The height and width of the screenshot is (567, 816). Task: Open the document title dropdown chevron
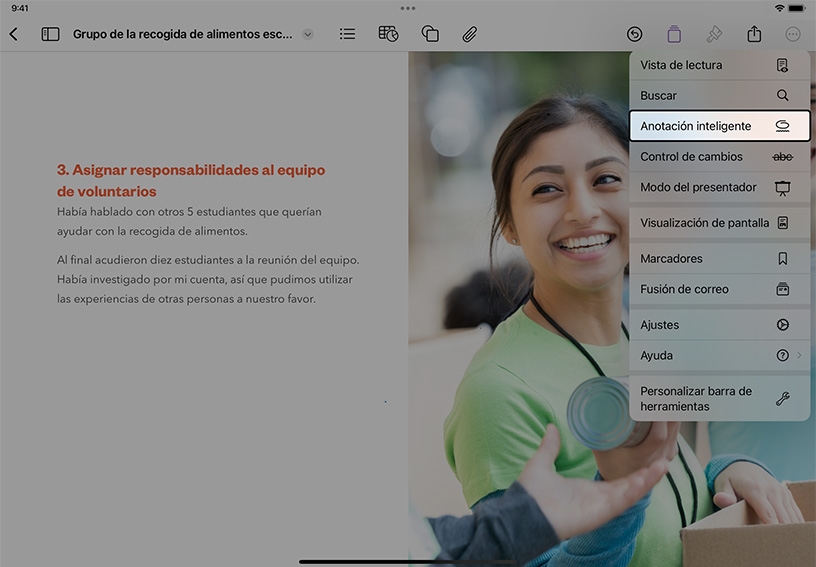(308, 34)
